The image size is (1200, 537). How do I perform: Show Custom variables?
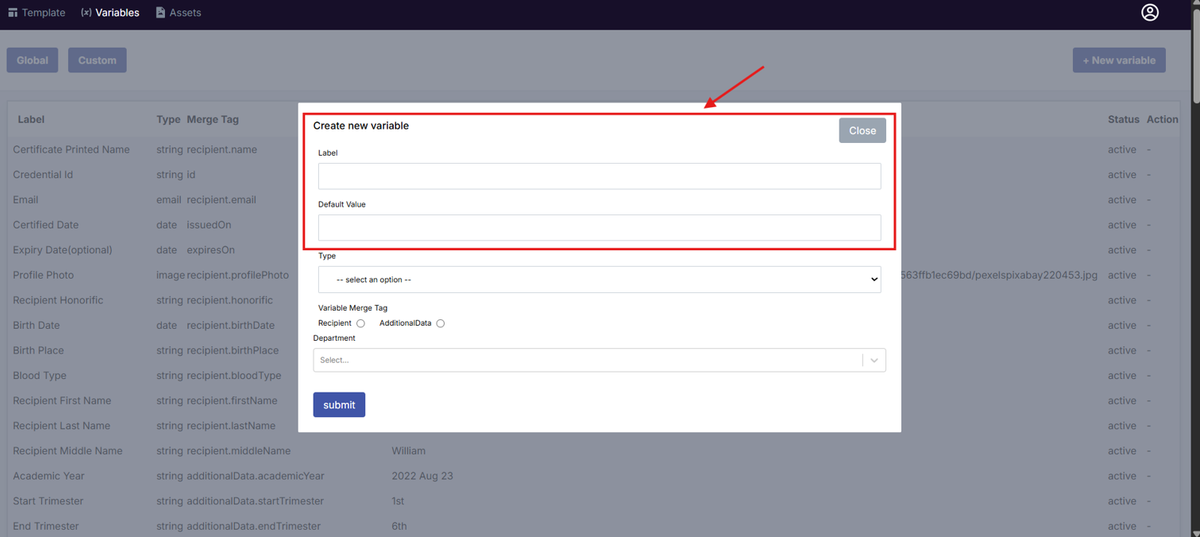pos(97,60)
